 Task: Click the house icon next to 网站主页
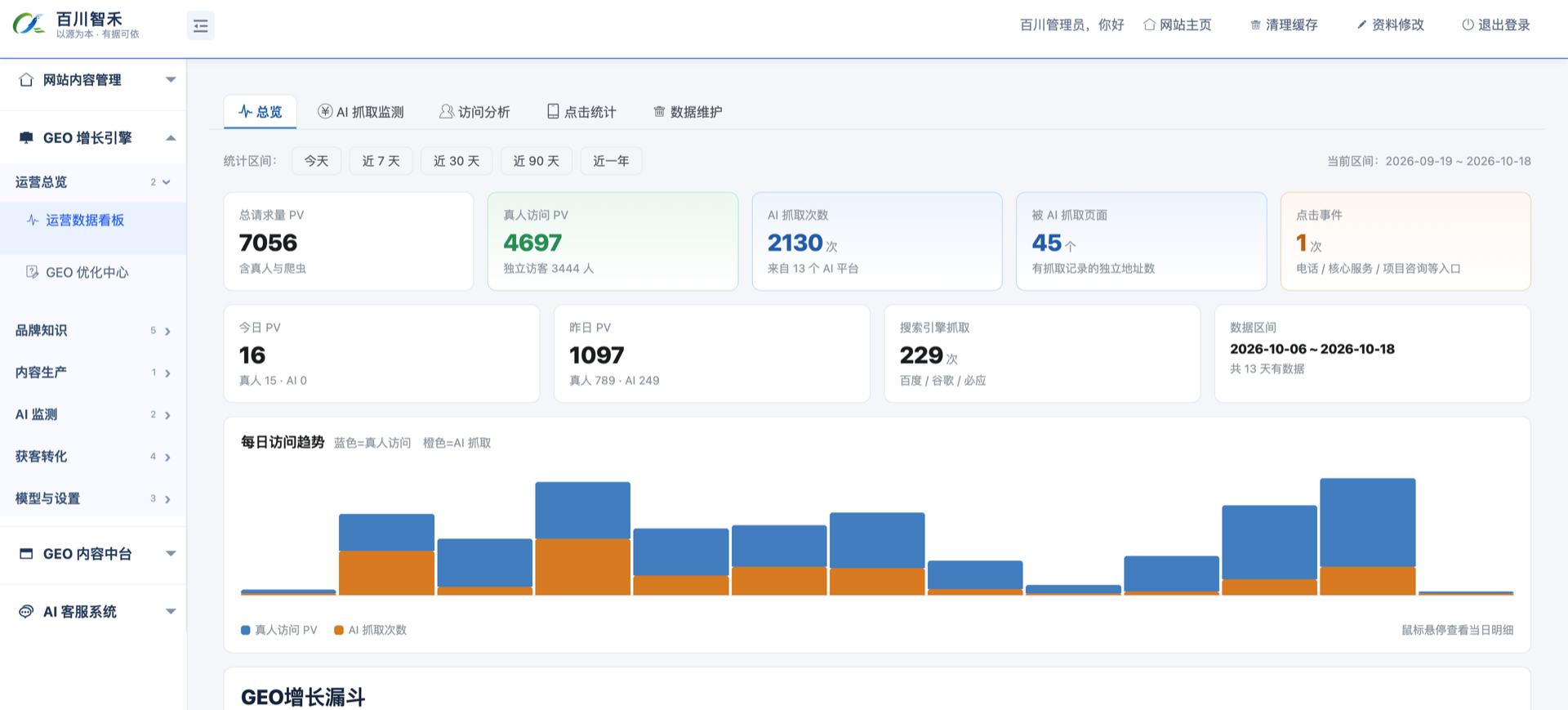tap(1149, 25)
